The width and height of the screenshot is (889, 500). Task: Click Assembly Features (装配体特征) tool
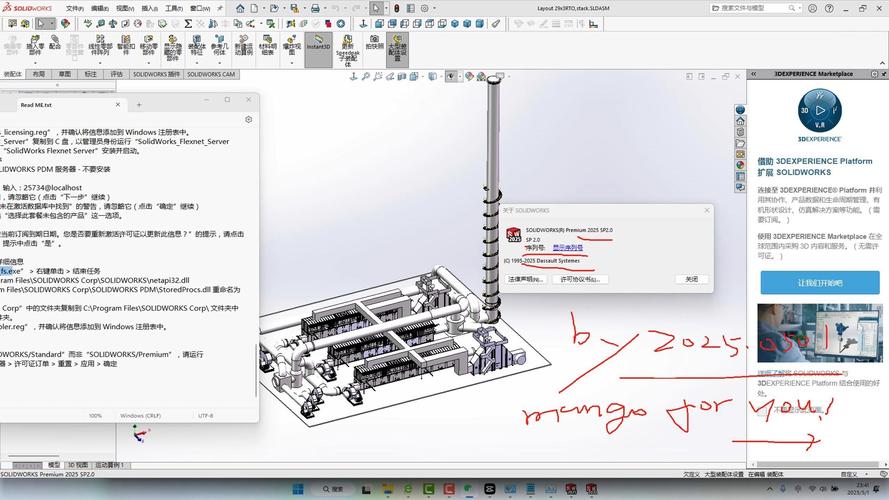click(196, 45)
